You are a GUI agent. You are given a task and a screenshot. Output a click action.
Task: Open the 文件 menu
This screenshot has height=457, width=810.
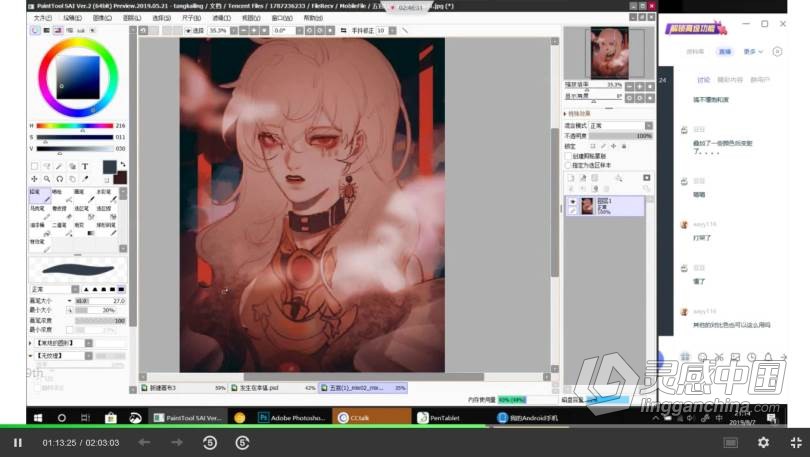click(42, 18)
